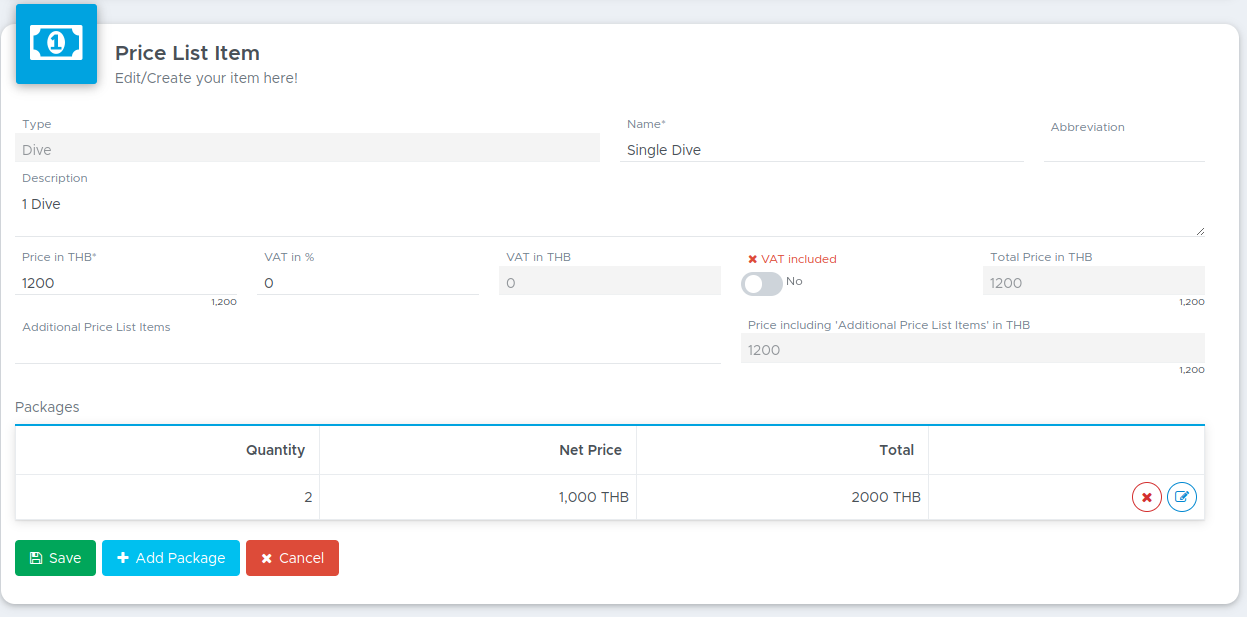Click the Quantity column header
Image resolution: width=1247 pixels, height=617 pixels.
pyautogui.click(x=168, y=450)
